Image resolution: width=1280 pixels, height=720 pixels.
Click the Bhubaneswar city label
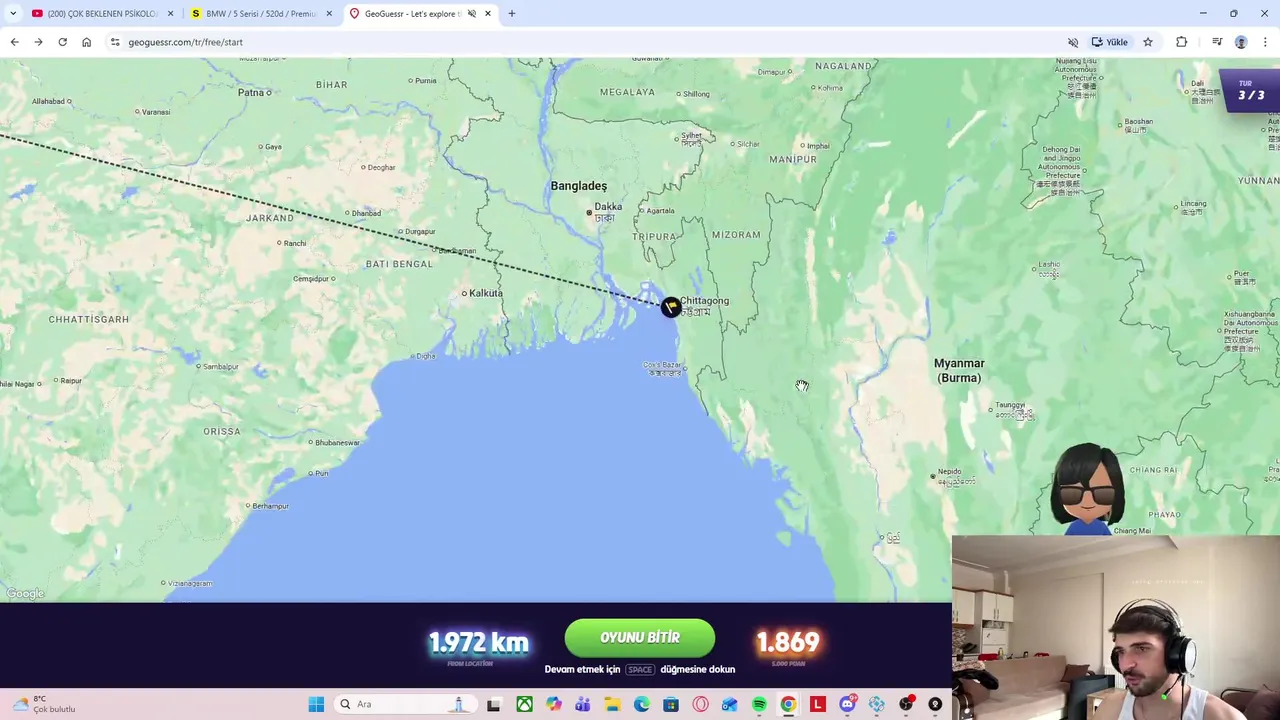(x=337, y=442)
